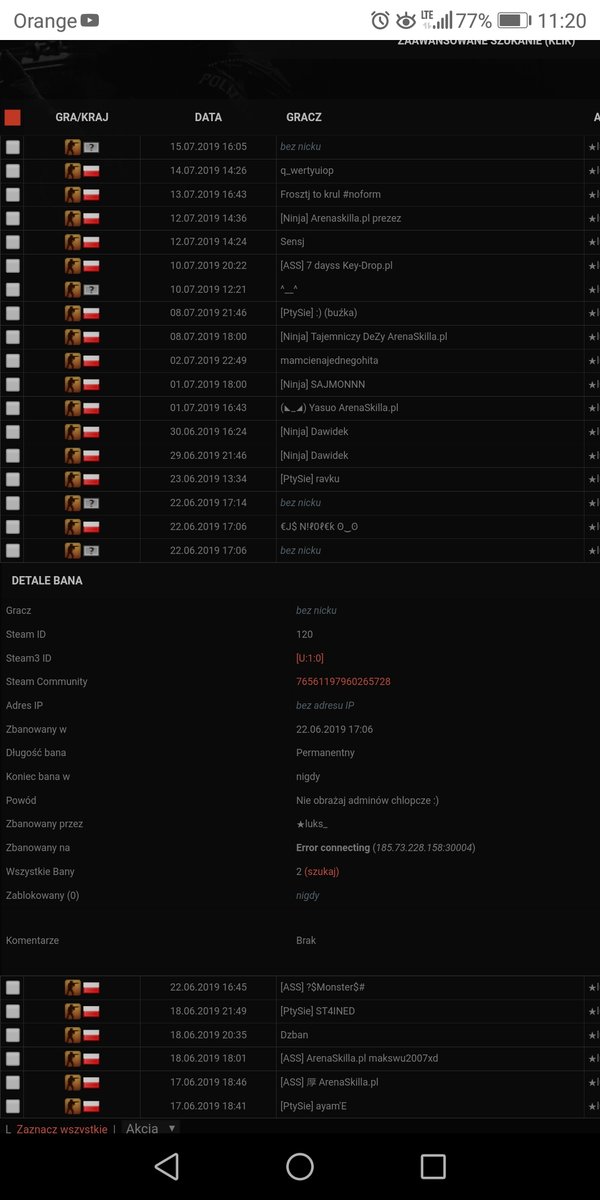Sort the list by the GRACZ column header
This screenshot has height=1200, width=600.
pos(304,117)
